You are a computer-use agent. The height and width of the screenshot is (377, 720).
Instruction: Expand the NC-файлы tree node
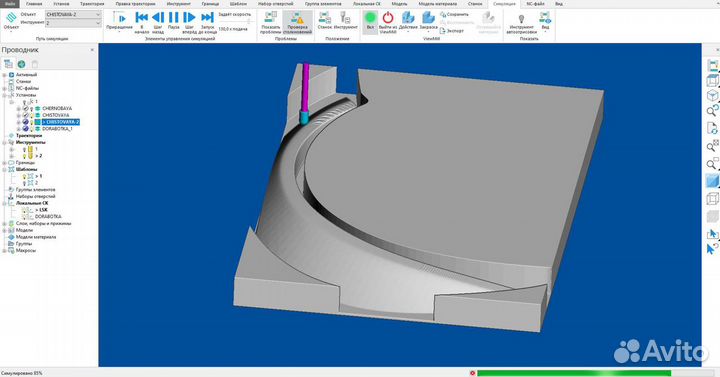[5, 88]
